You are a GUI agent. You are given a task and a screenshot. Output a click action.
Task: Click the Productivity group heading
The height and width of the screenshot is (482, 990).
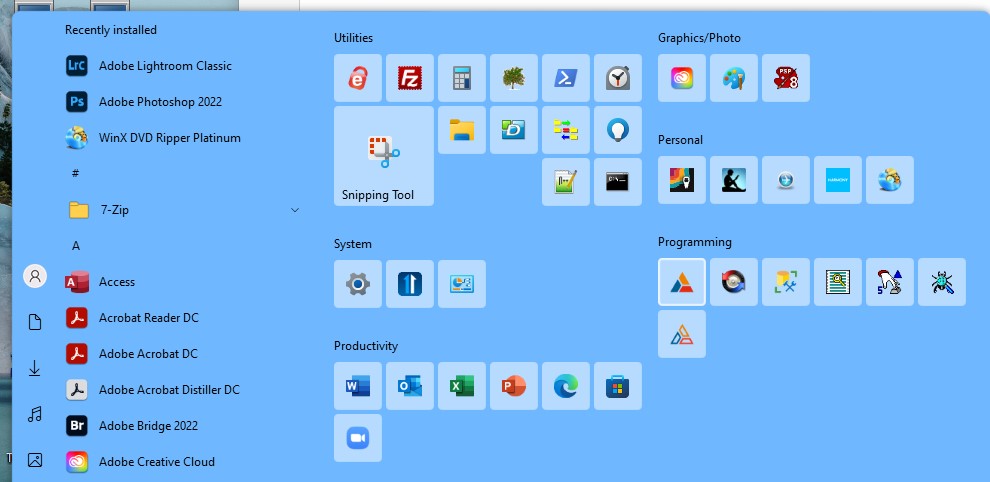(x=366, y=346)
